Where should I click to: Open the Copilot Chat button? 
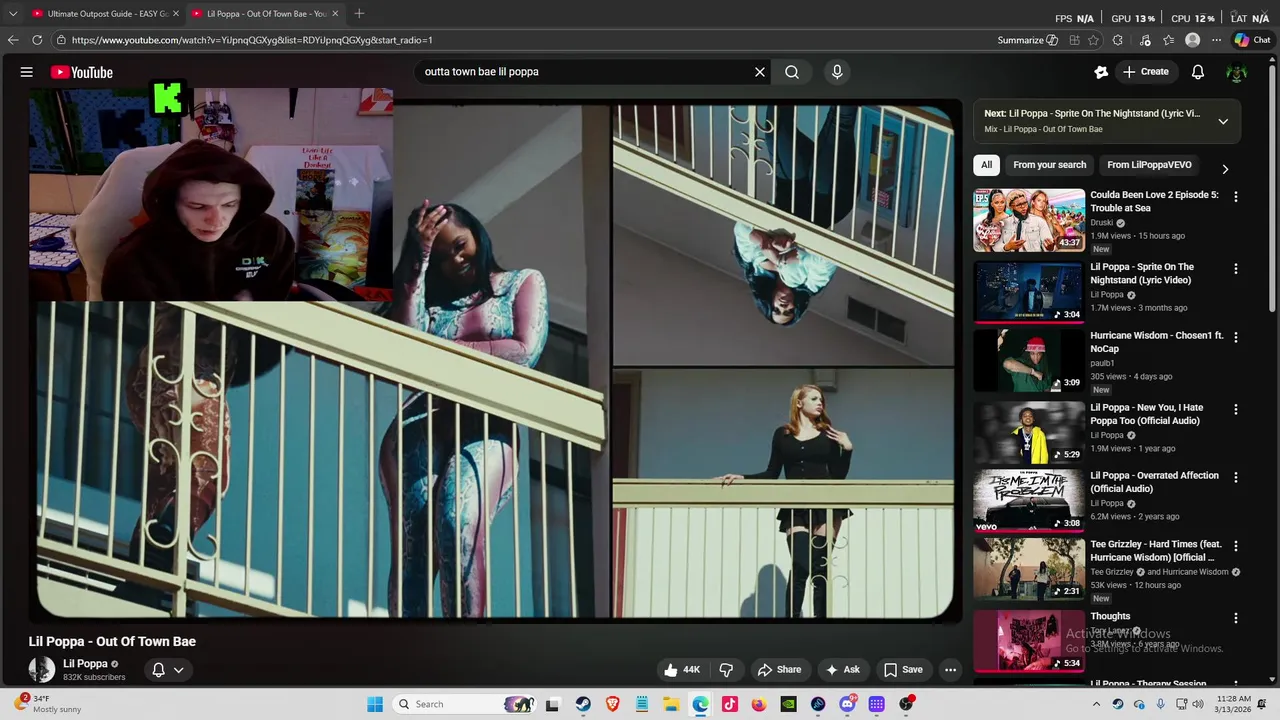click(x=1252, y=40)
